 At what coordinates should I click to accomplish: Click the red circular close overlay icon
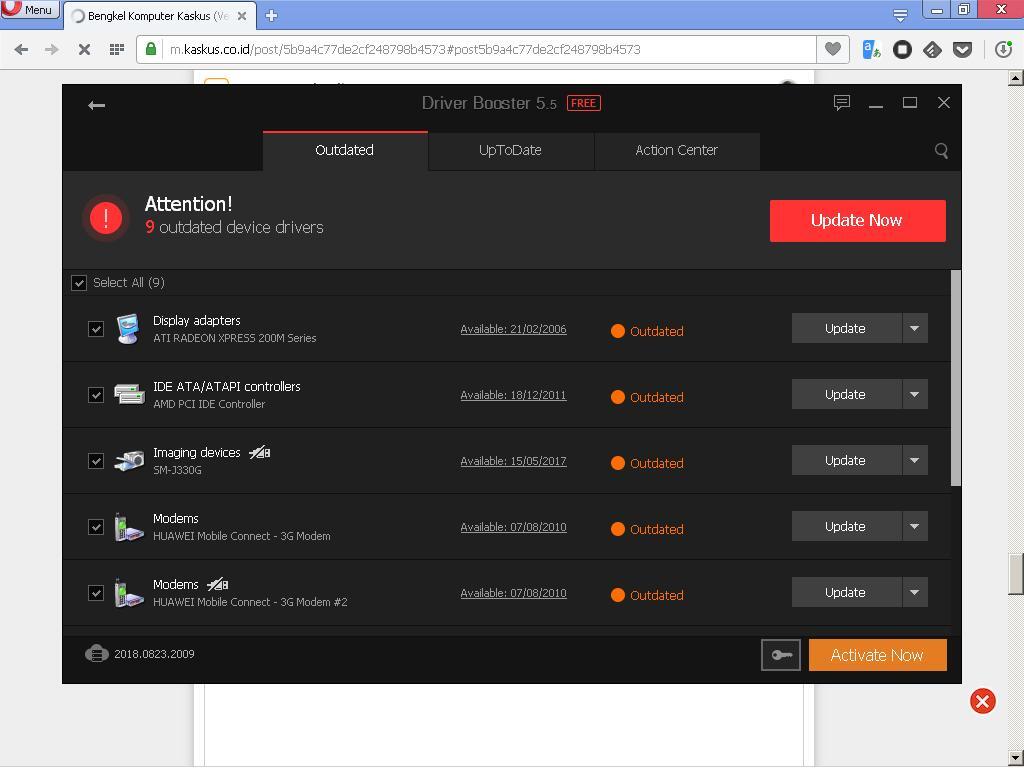[983, 701]
